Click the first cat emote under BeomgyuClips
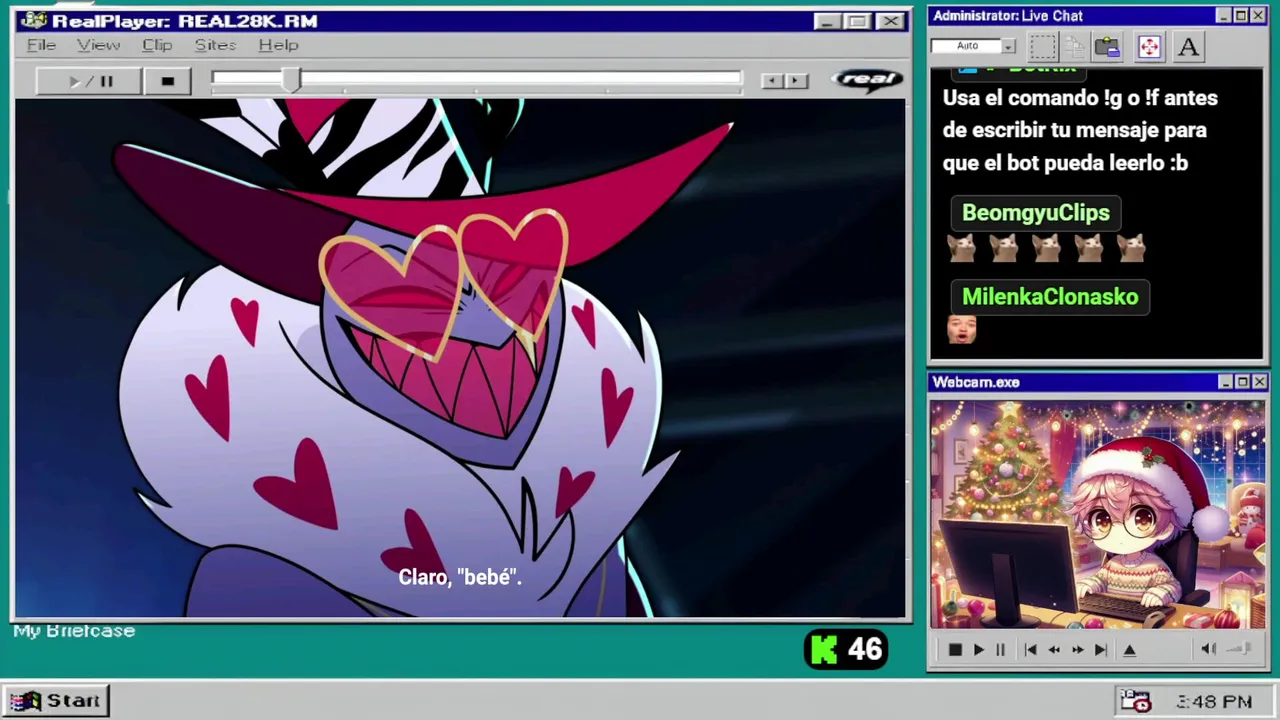 click(x=962, y=247)
